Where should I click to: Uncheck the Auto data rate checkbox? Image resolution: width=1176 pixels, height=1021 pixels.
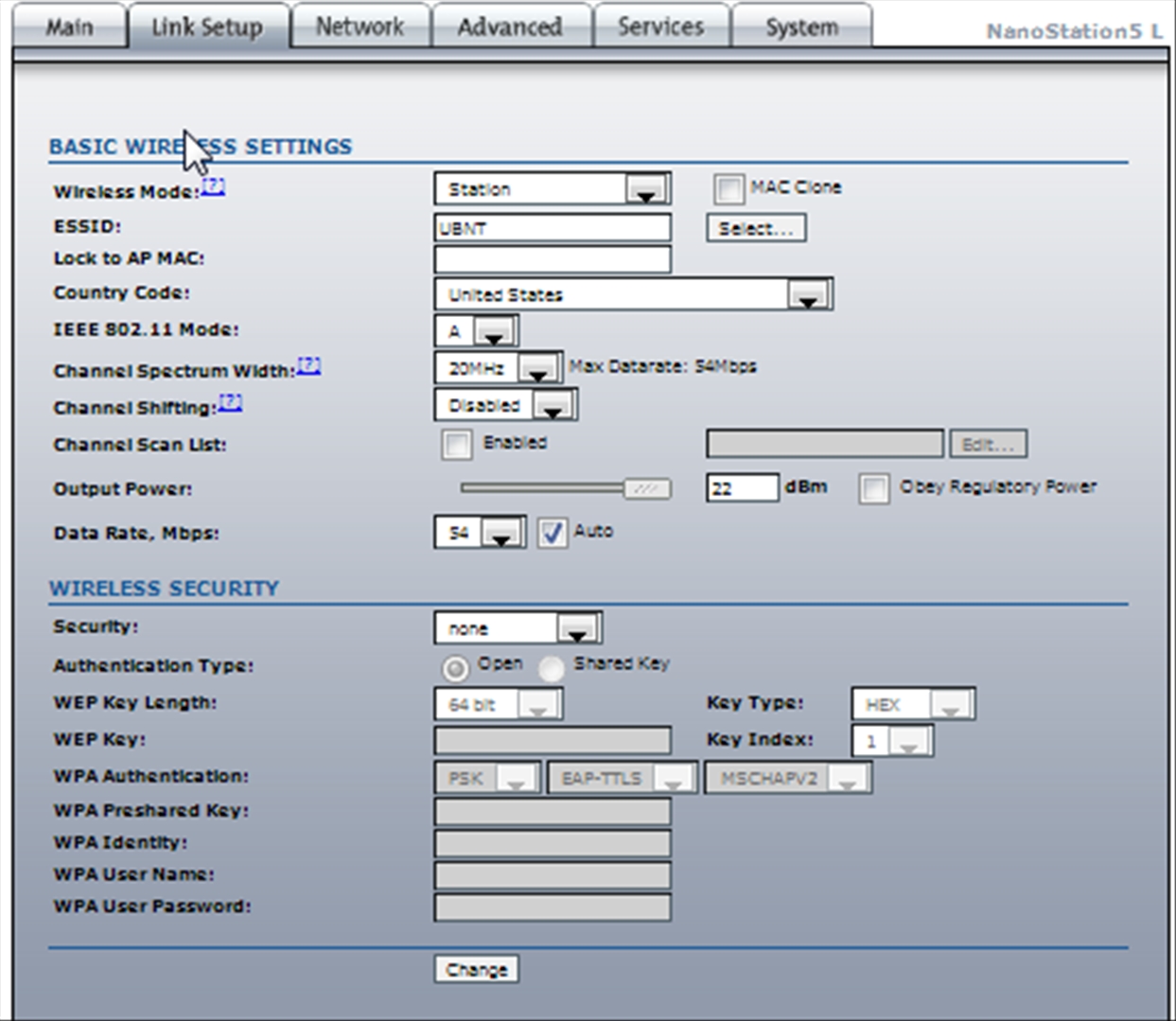[x=553, y=533]
